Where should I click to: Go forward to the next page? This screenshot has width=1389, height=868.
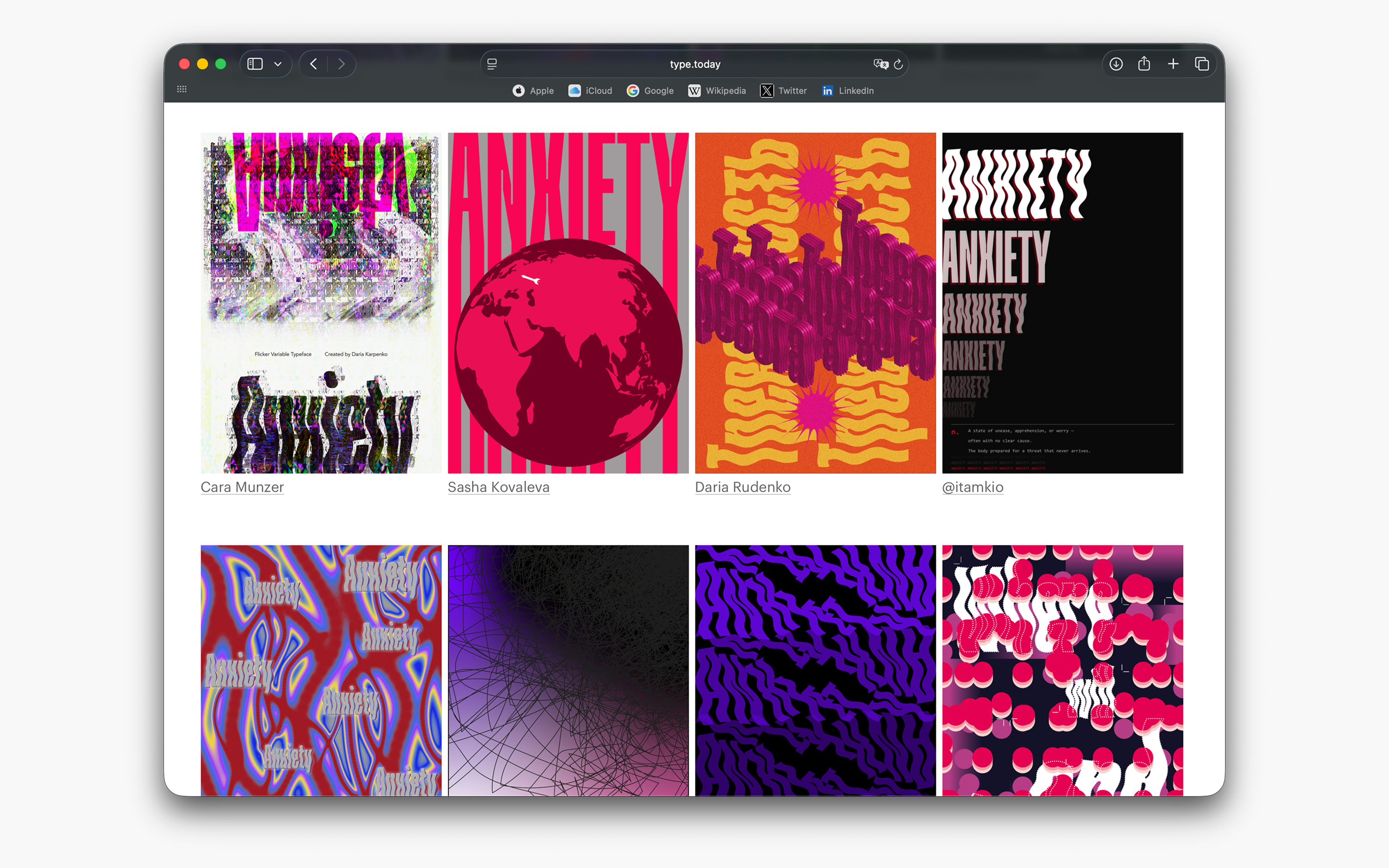[342, 64]
